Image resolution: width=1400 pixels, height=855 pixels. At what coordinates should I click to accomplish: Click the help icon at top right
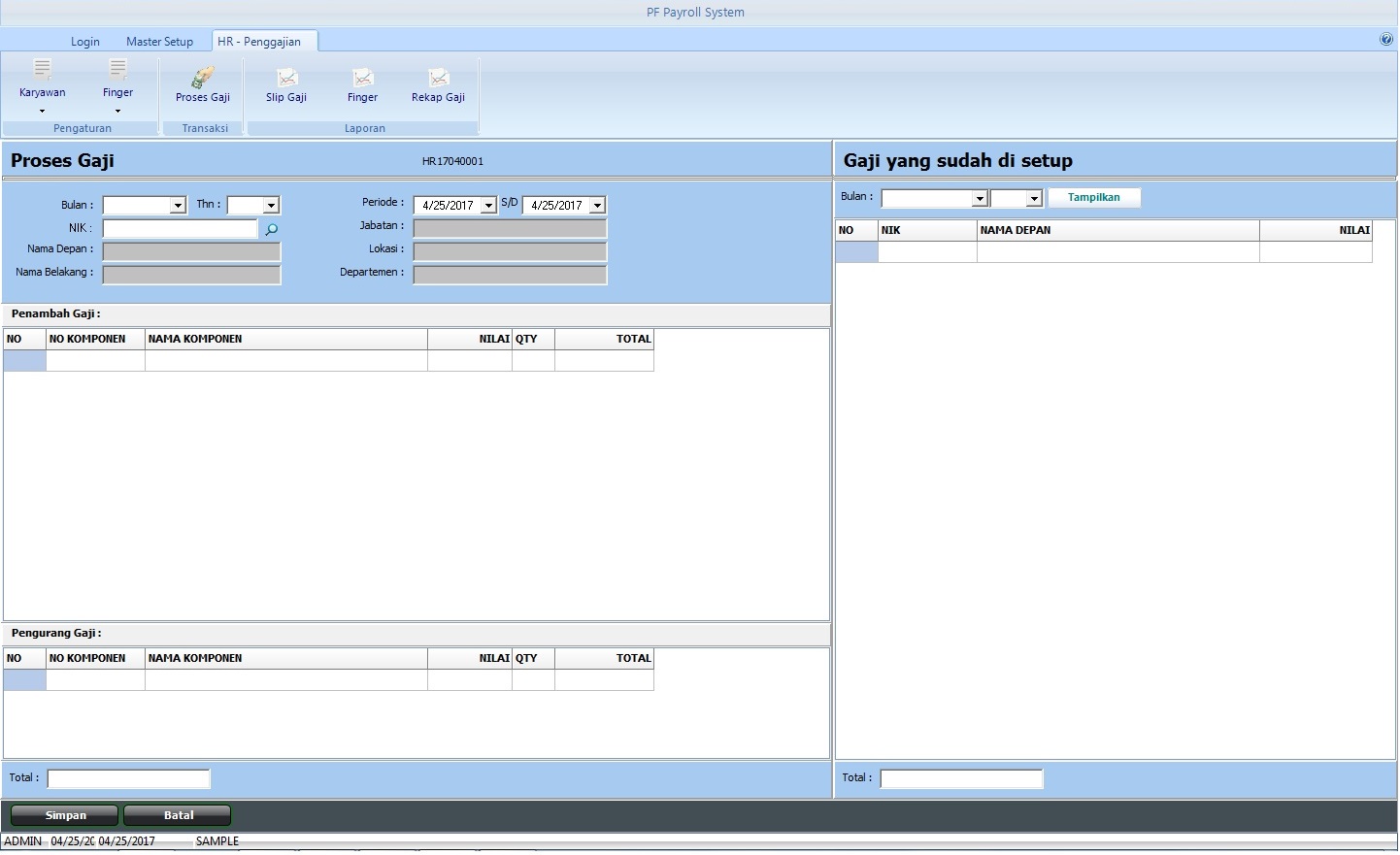[x=1385, y=40]
